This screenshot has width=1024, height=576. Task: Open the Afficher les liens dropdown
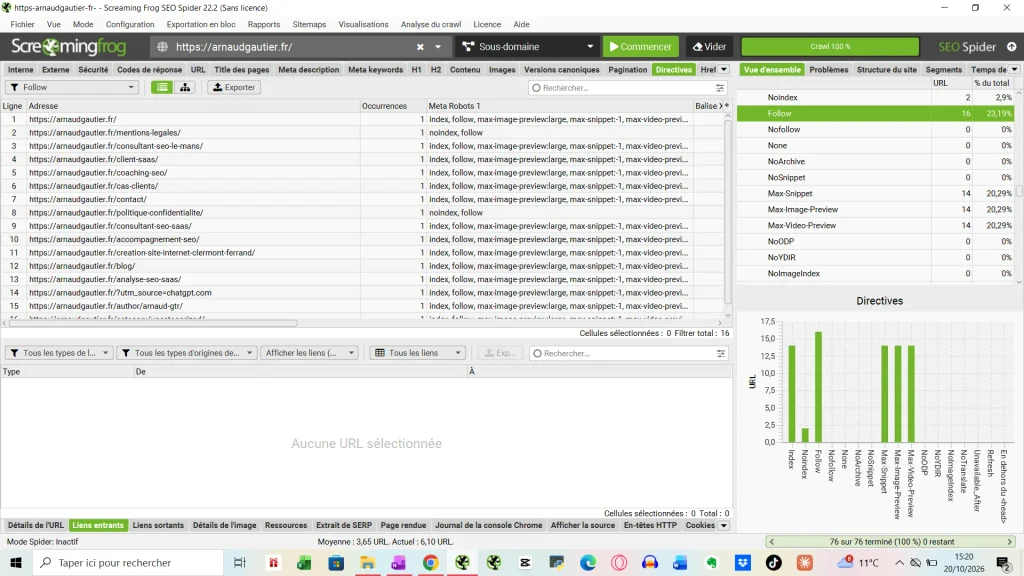(x=310, y=353)
